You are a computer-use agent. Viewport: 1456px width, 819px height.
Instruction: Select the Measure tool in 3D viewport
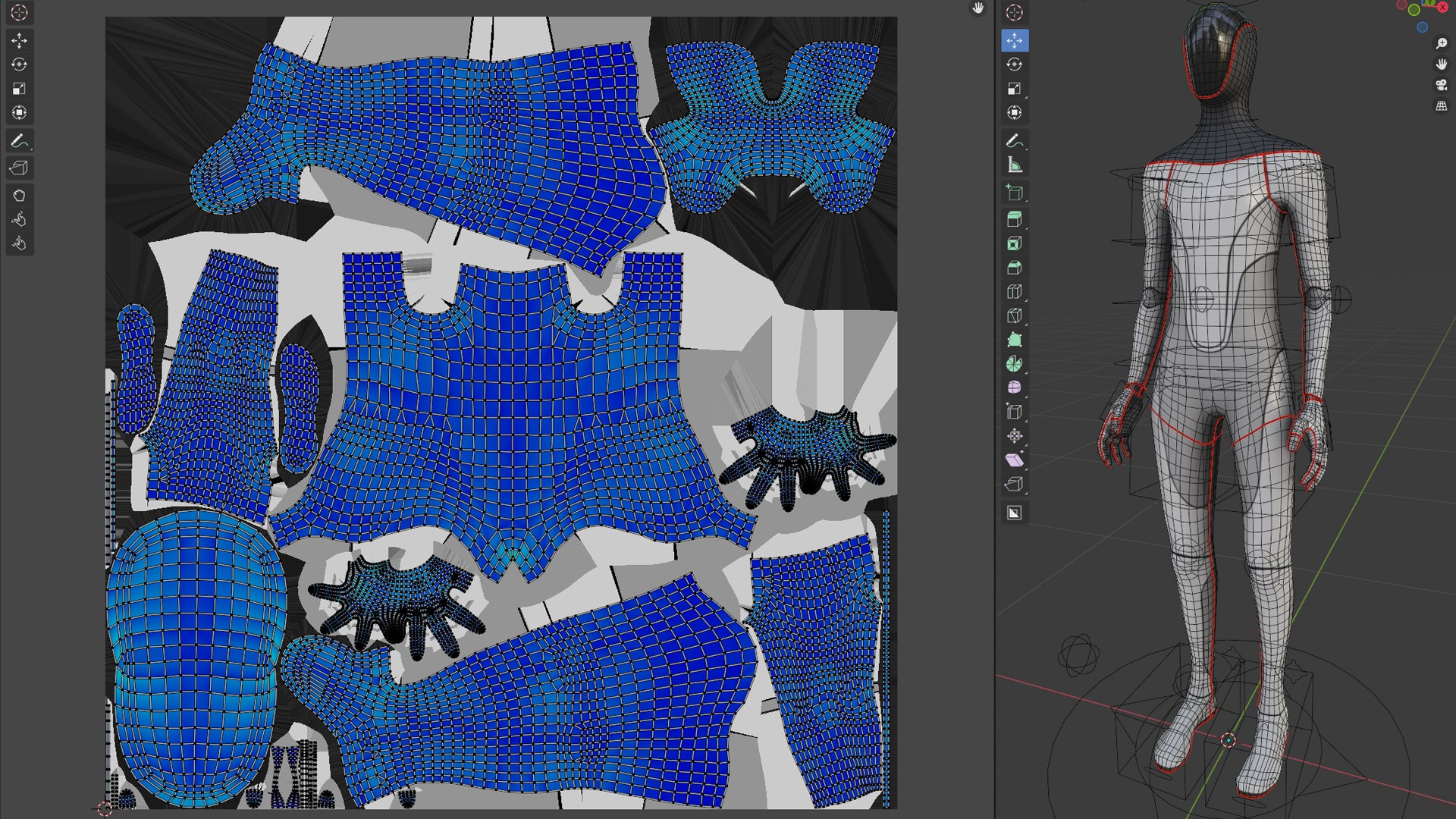(x=1014, y=165)
